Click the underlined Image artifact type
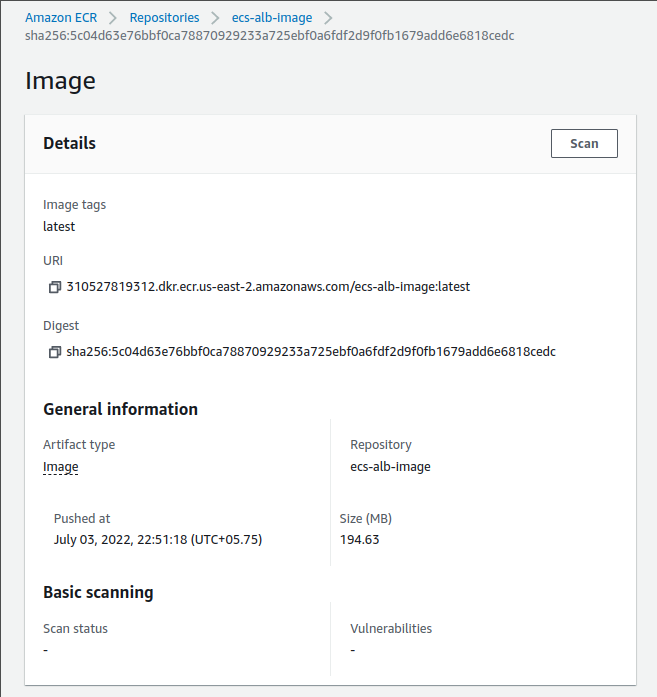The width and height of the screenshot is (657, 697). click(x=60, y=467)
